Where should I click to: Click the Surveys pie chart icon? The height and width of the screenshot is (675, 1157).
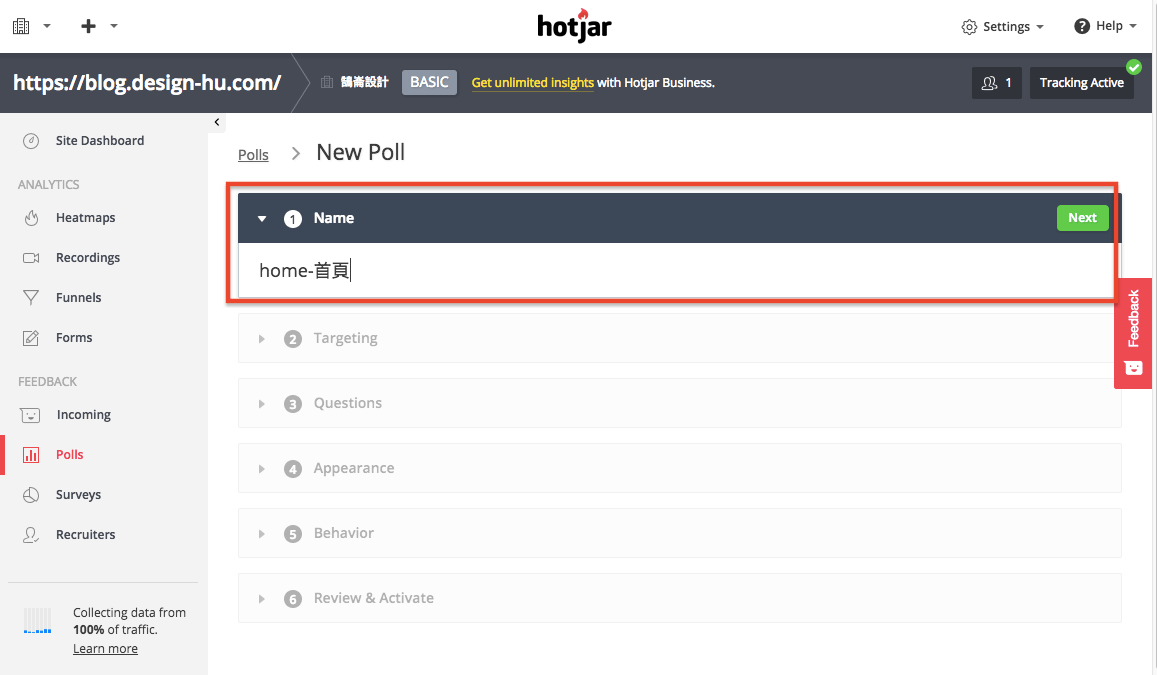(31, 495)
